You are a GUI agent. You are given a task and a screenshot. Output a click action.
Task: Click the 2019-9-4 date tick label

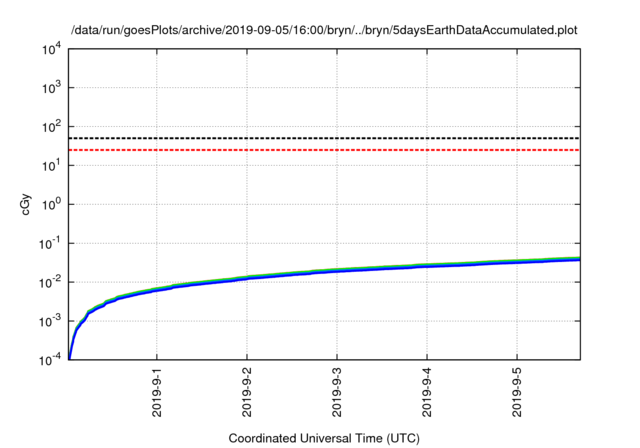[427, 393]
